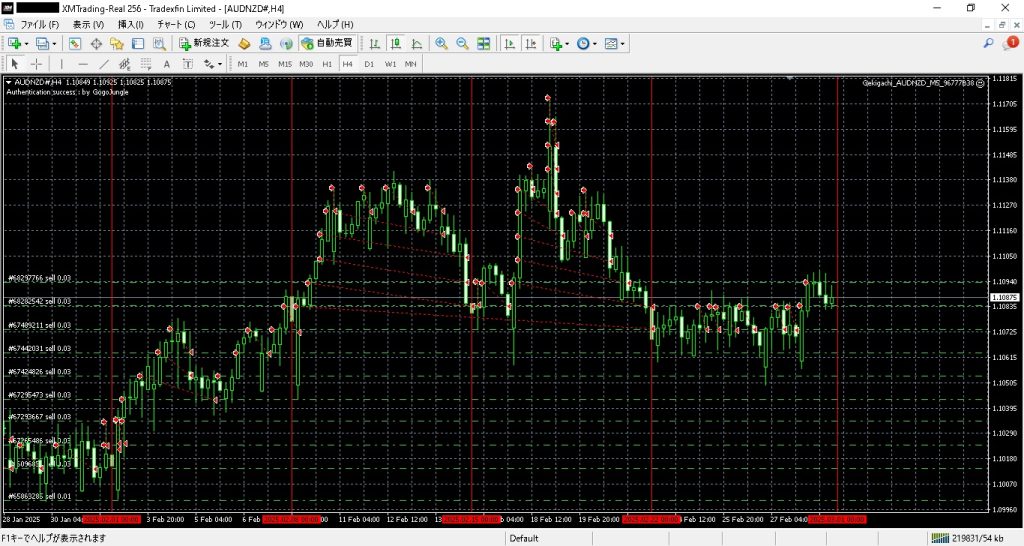Pick the vertical line drawing tool
1024x546 pixels.
[61, 64]
